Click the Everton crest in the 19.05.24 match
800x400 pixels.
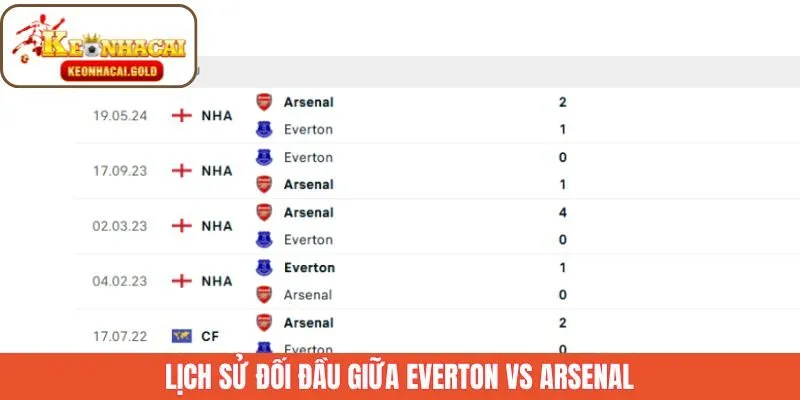coord(264,129)
